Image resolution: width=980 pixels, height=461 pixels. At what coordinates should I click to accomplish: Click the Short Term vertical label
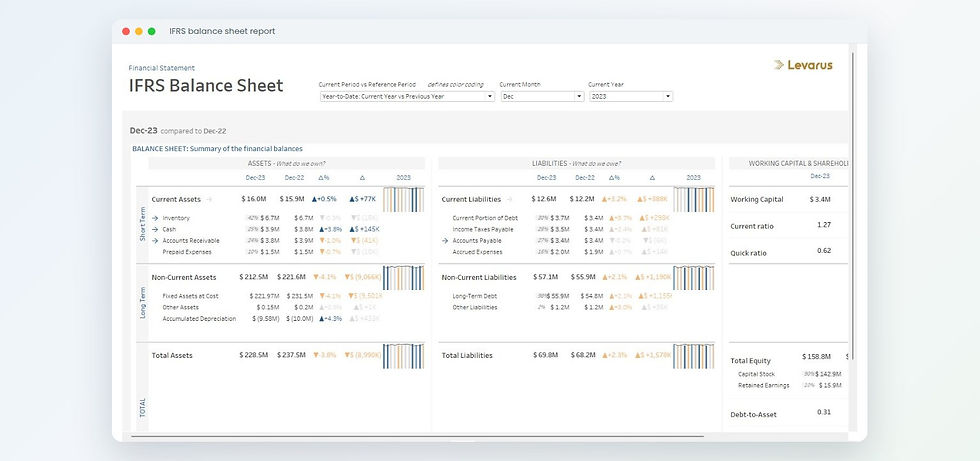pyautogui.click(x=142, y=224)
